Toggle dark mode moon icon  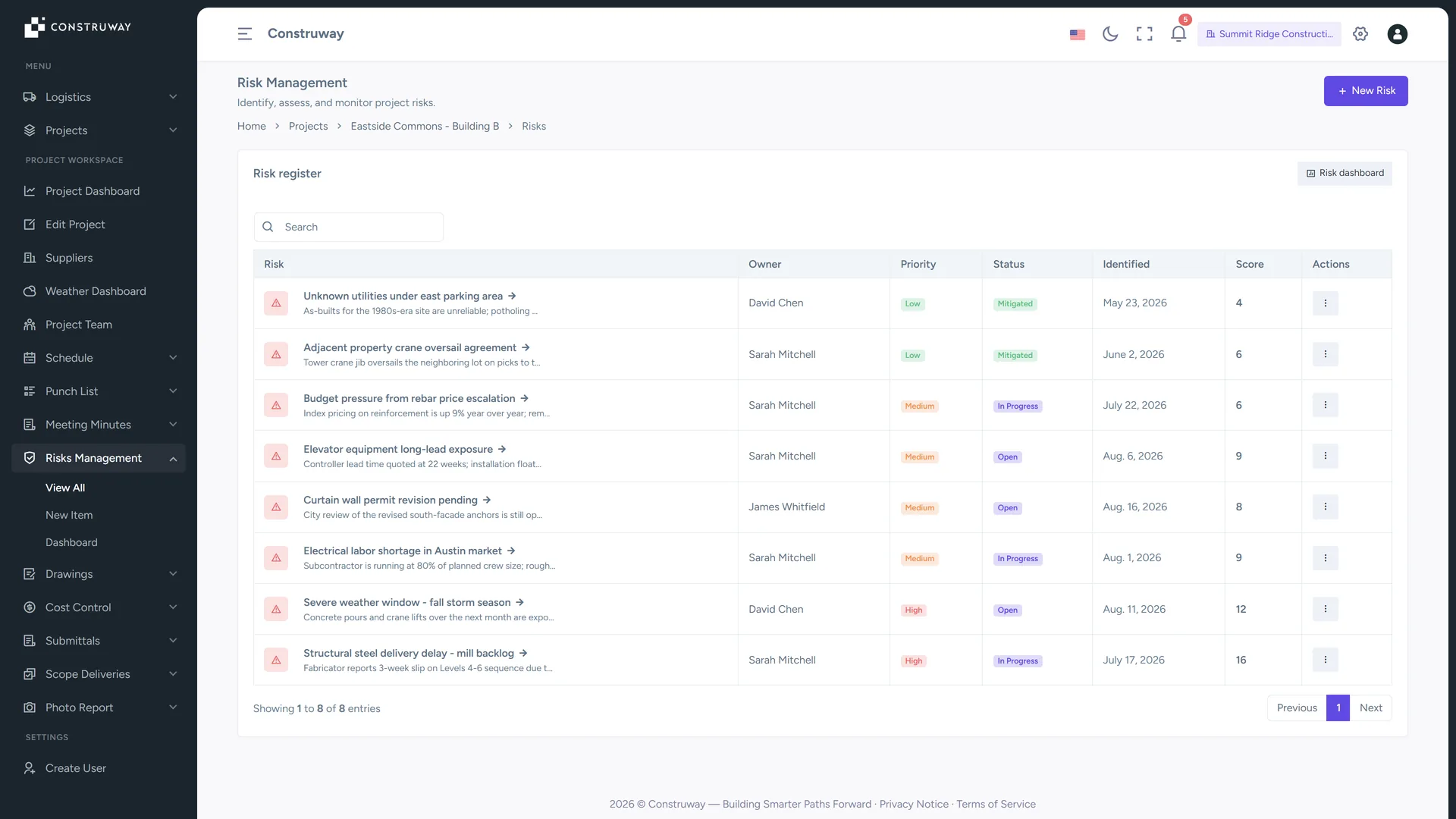click(1110, 34)
